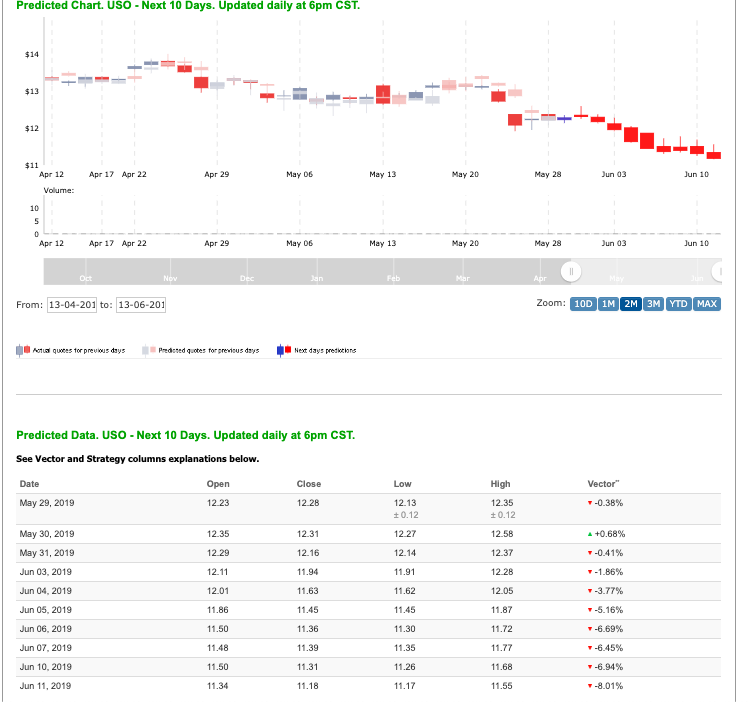Click the green up arrow beside +0.68%

click(590, 534)
